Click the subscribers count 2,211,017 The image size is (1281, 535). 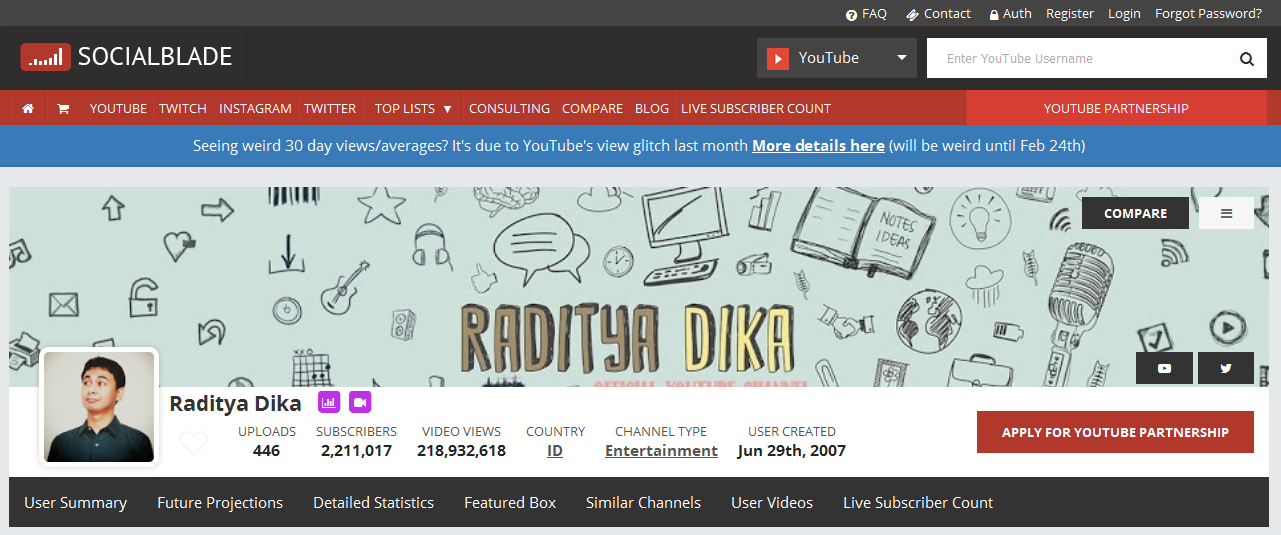click(356, 451)
